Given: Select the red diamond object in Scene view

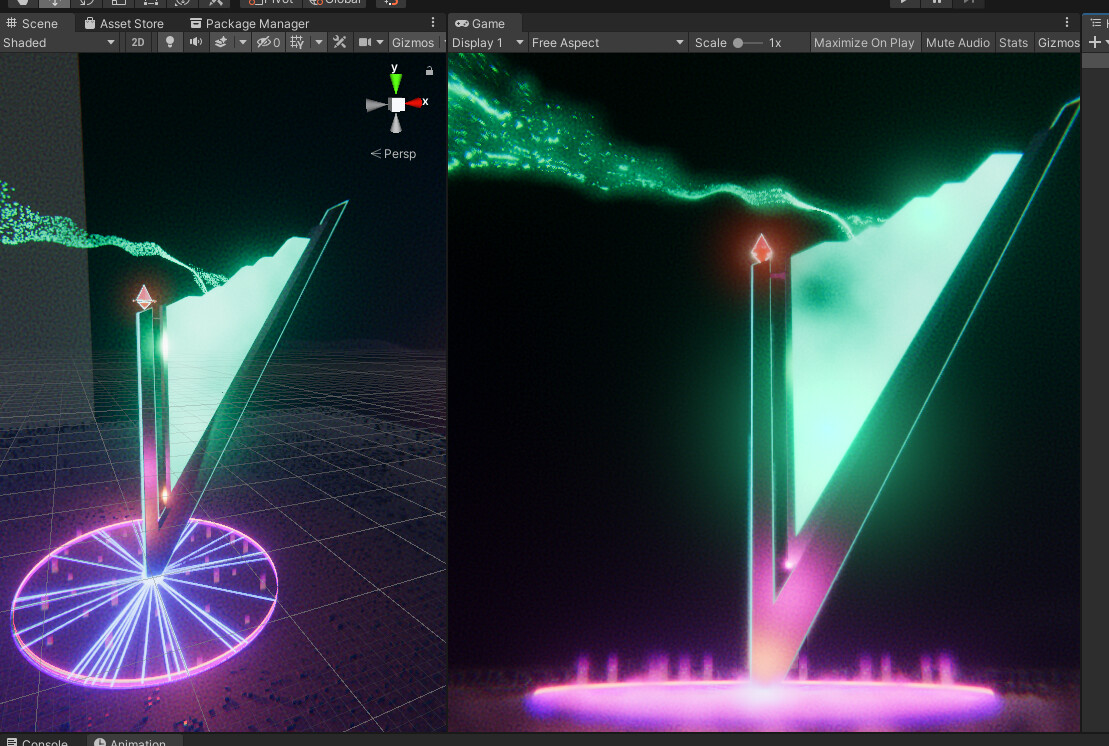Looking at the screenshot, I should click(144, 298).
